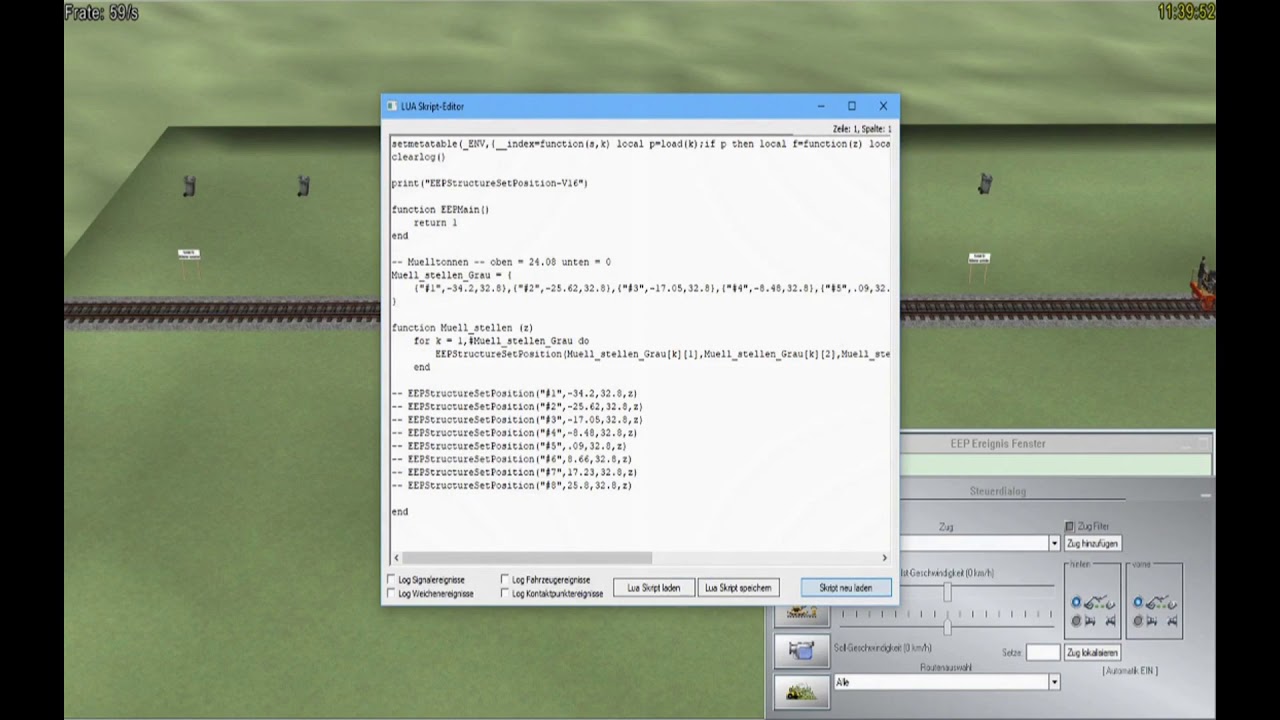The image size is (1280, 720).
Task: Click the comment '-- Muelltonnen -- oben = 24.08'
Action: click(501, 262)
